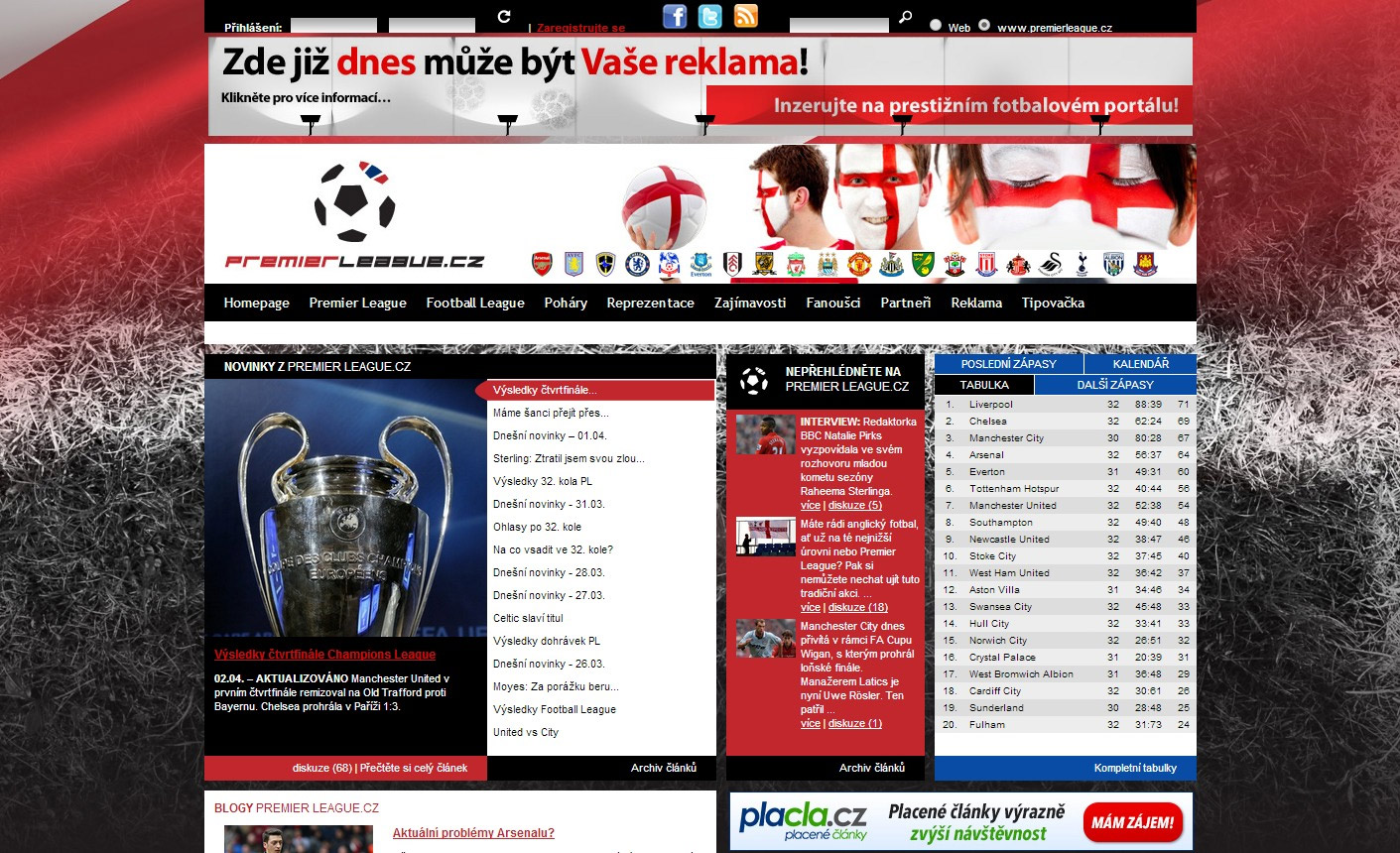Open Archiv článků under the news list
The image size is (1400, 853).
(x=663, y=768)
